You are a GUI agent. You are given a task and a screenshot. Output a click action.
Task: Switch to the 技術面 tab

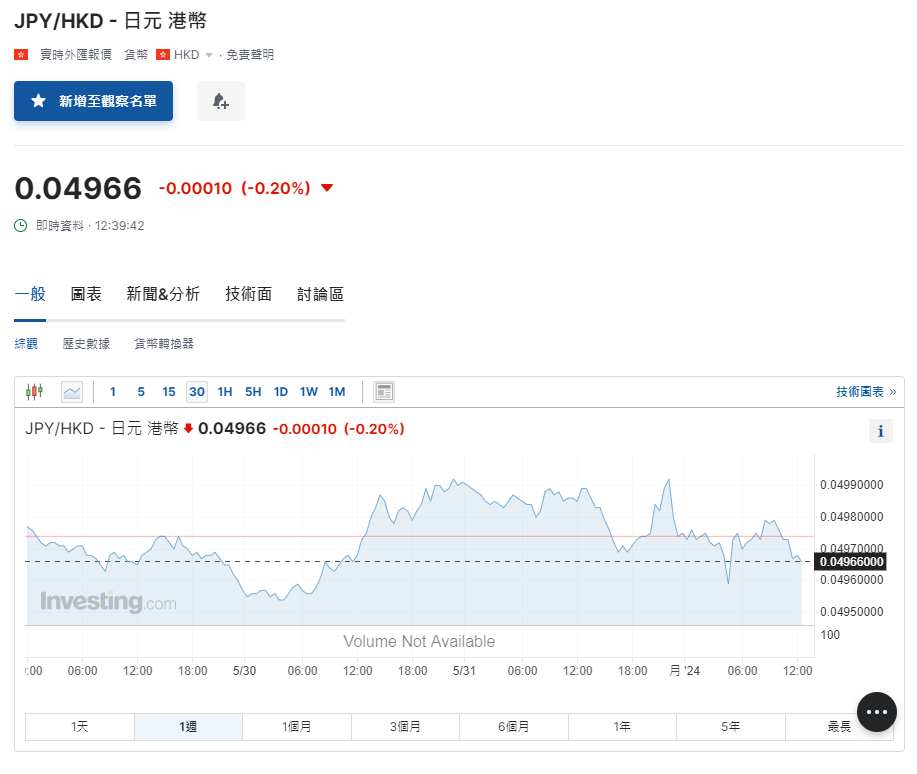point(248,294)
